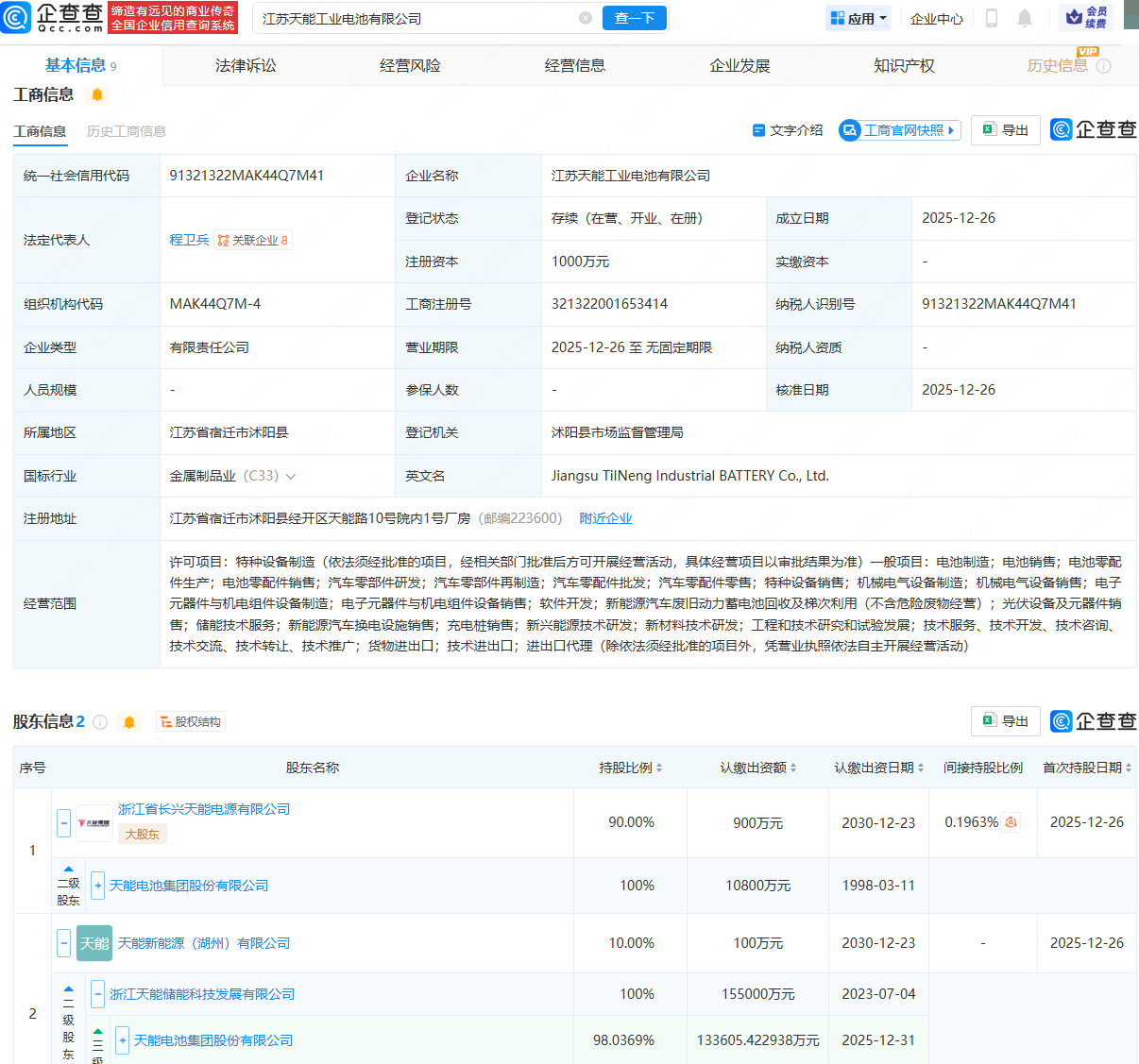Collapse the 浙江省长兴天能电源有限公司 shareholder row
The height and width of the screenshot is (1064, 1139).
[63, 822]
